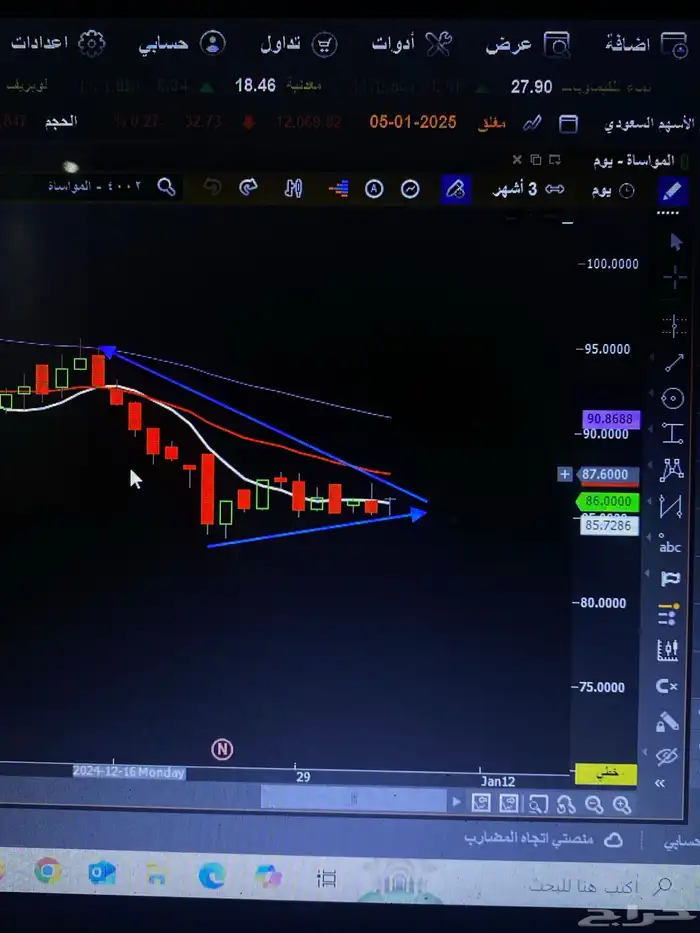
Task: Click the flag marker tool
Action: pos(670,579)
